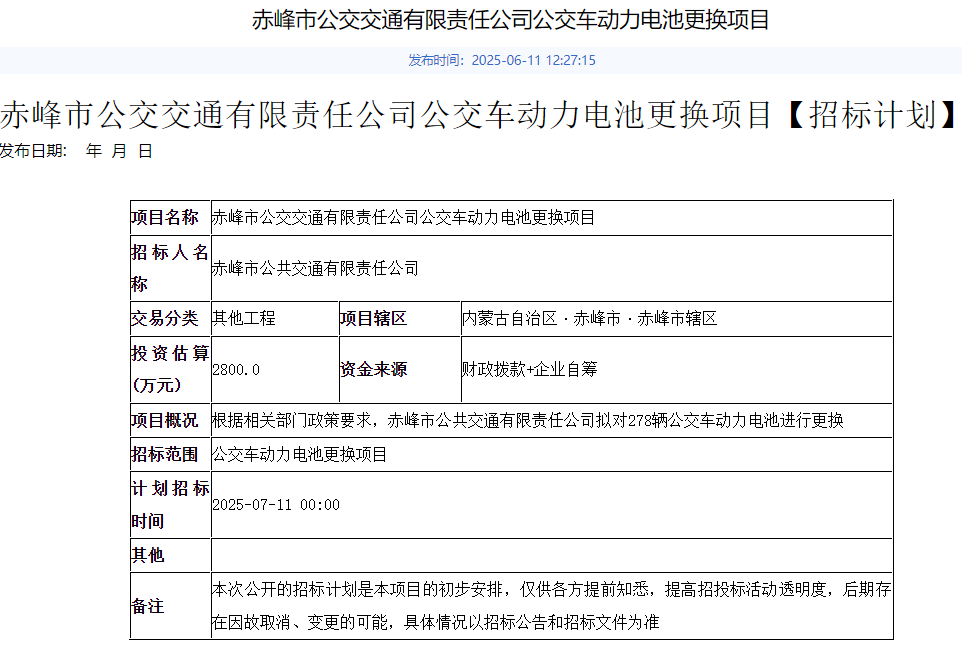962x646 pixels.
Task: Click the project name value in the table
Action: click(403, 218)
